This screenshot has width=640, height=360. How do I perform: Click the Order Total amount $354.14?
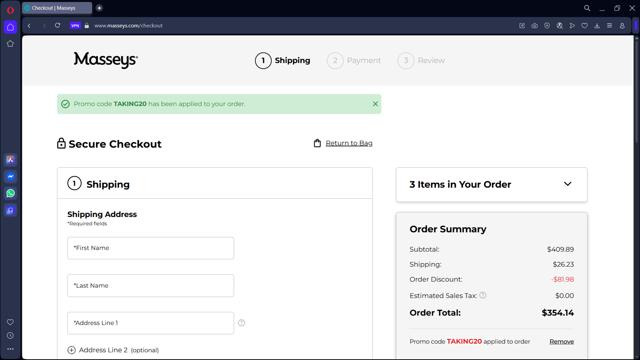click(558, 313)
